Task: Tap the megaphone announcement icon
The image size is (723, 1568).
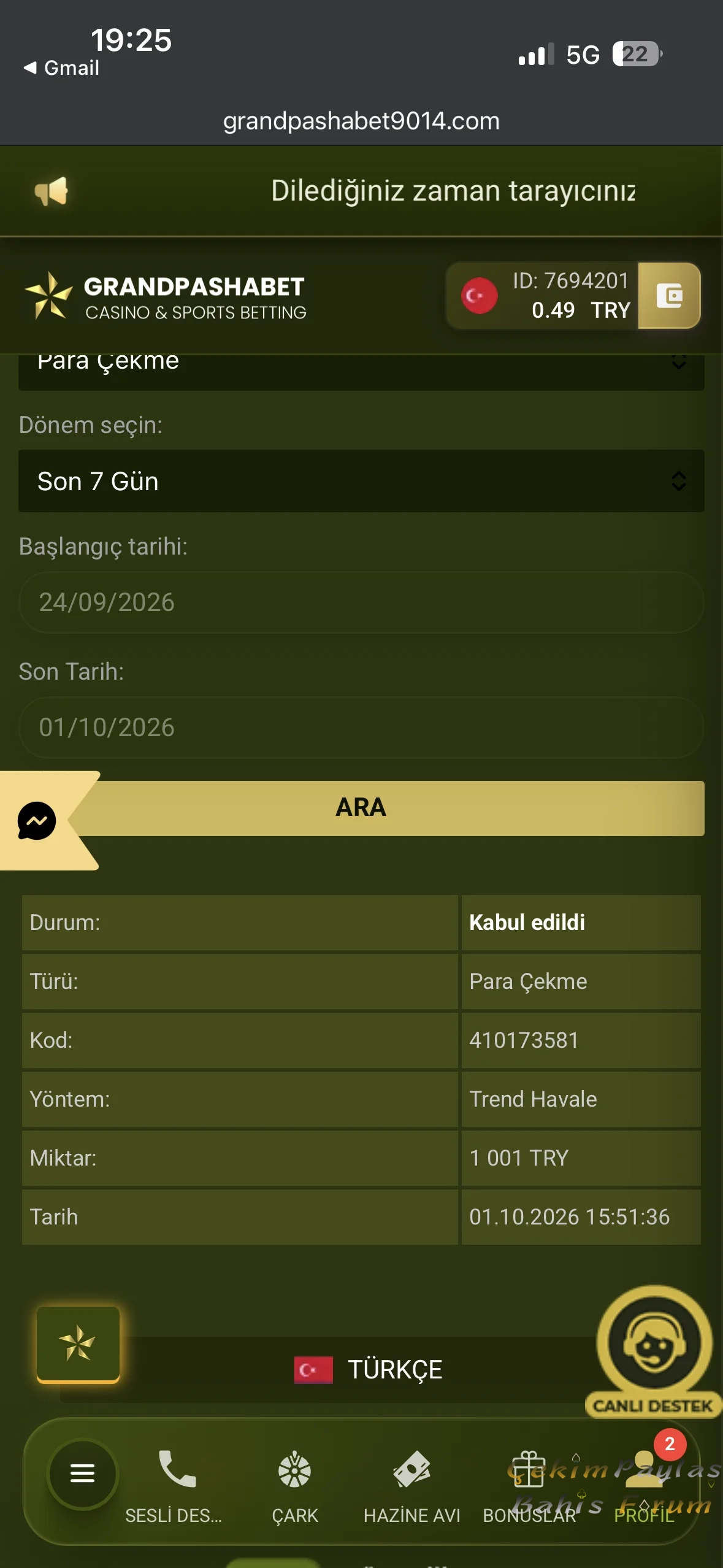Action: (52, 191)
